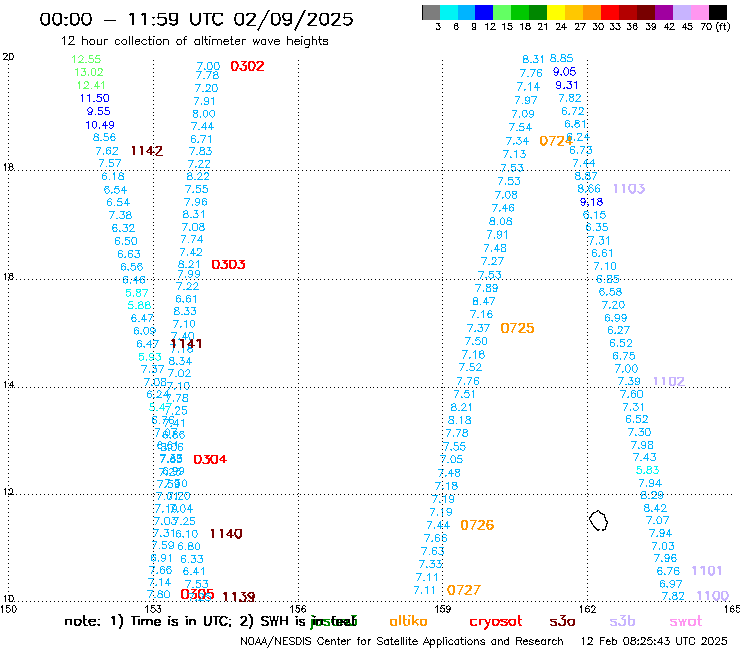Click the s3b time label '1102'

[669, 381]
